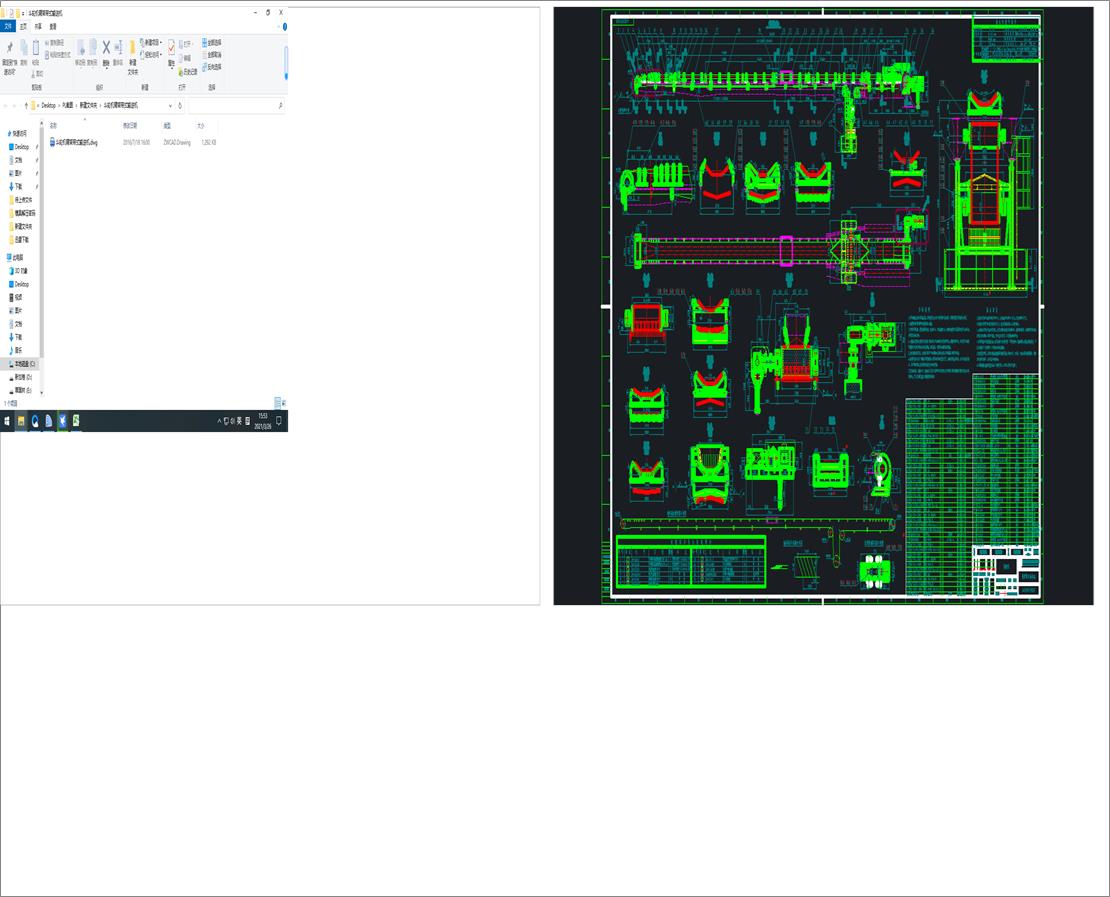The height and width of the screenshot is (897, 1110).
Task: Click the red X Delete icon
Action: coord(106,47)
